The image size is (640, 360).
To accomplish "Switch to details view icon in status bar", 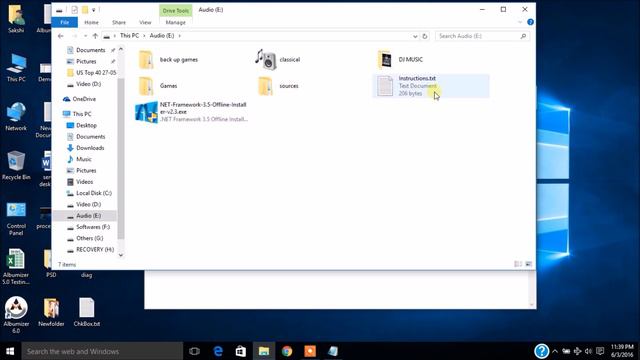I will coord(518,264).
